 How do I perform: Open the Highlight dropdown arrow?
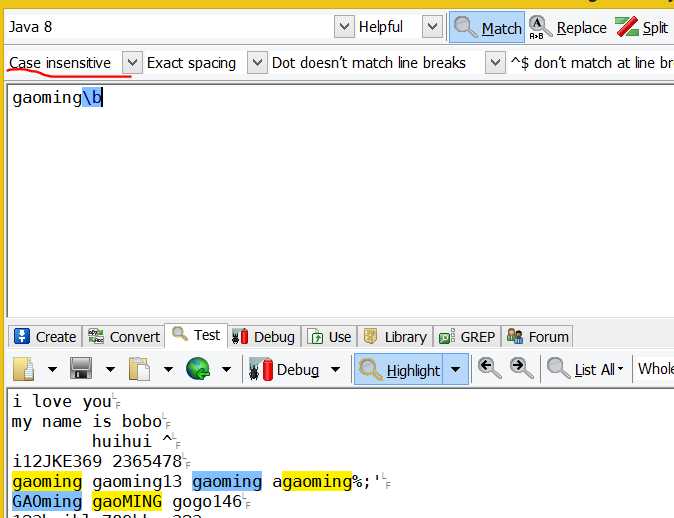pyautogui.click(x=456, y=369)
